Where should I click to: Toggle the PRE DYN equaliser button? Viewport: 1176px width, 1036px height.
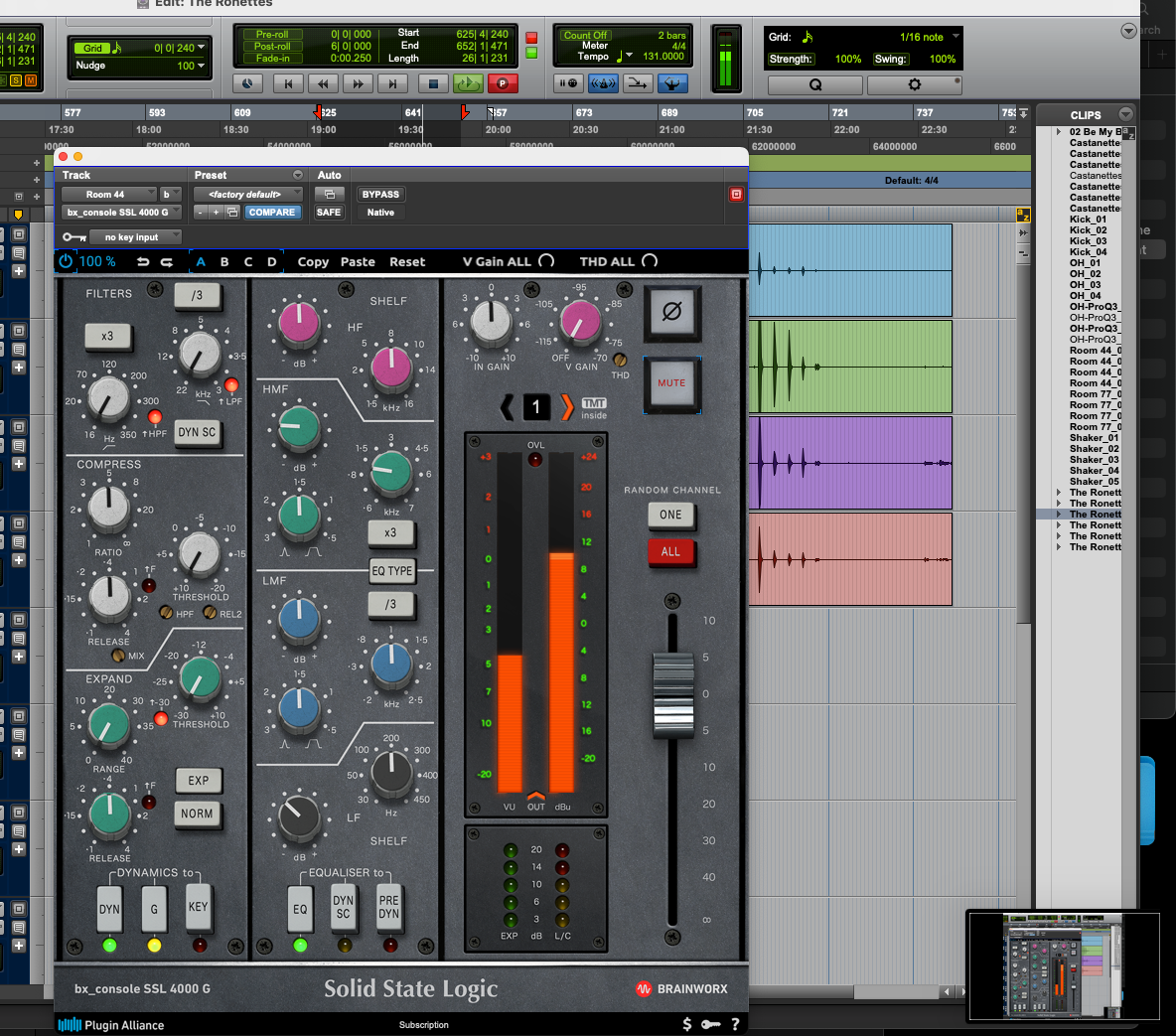[388, 907]
